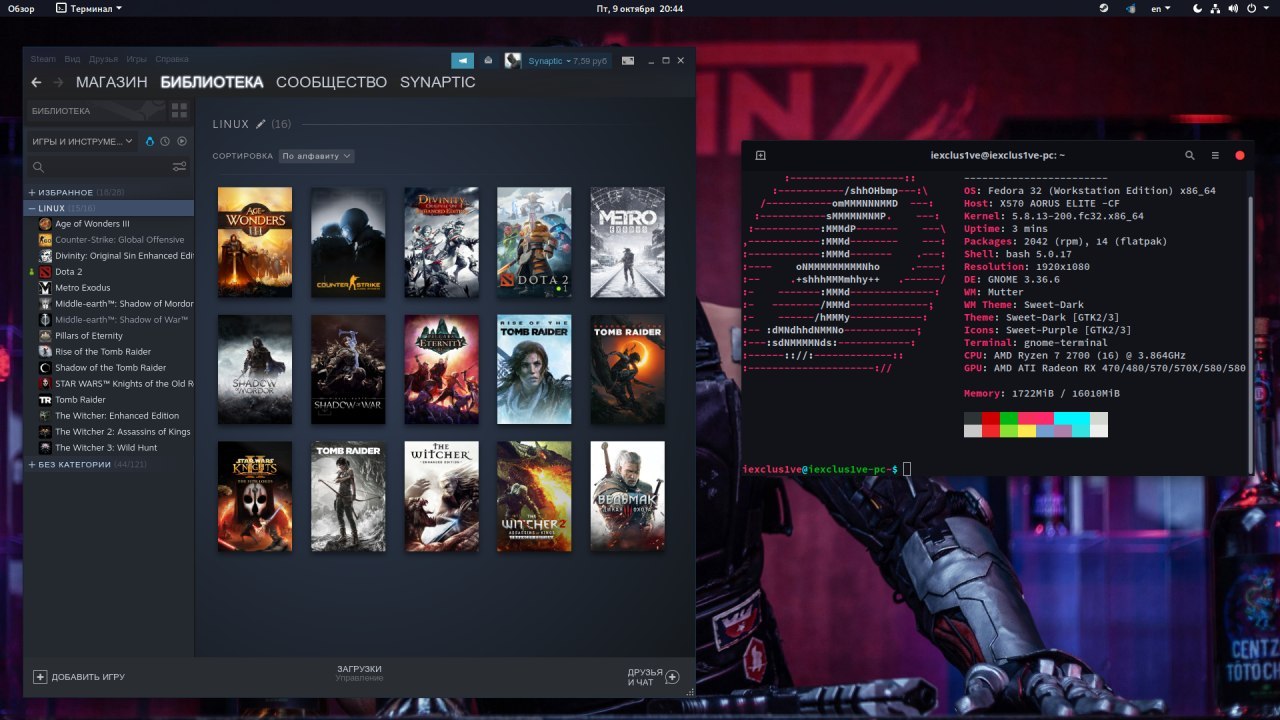Edit the LINUX collection with pencil icon

[261, 124]
